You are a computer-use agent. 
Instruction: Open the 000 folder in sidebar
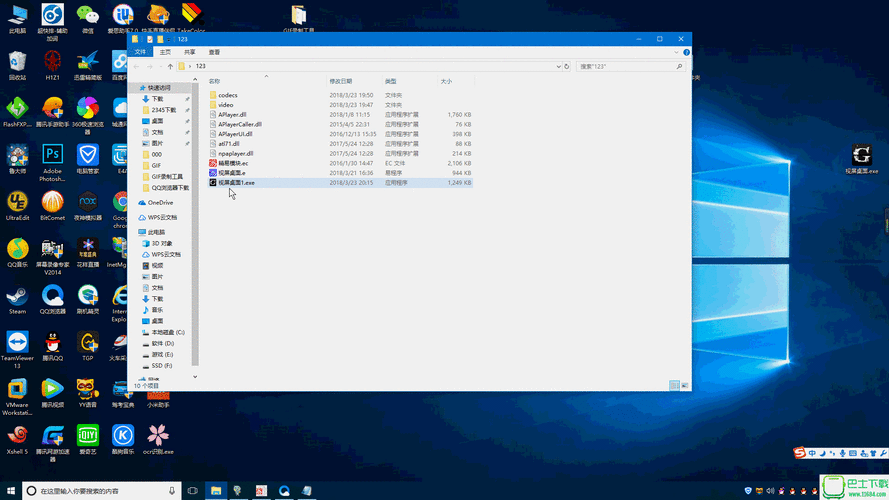[x=156, y=154]
